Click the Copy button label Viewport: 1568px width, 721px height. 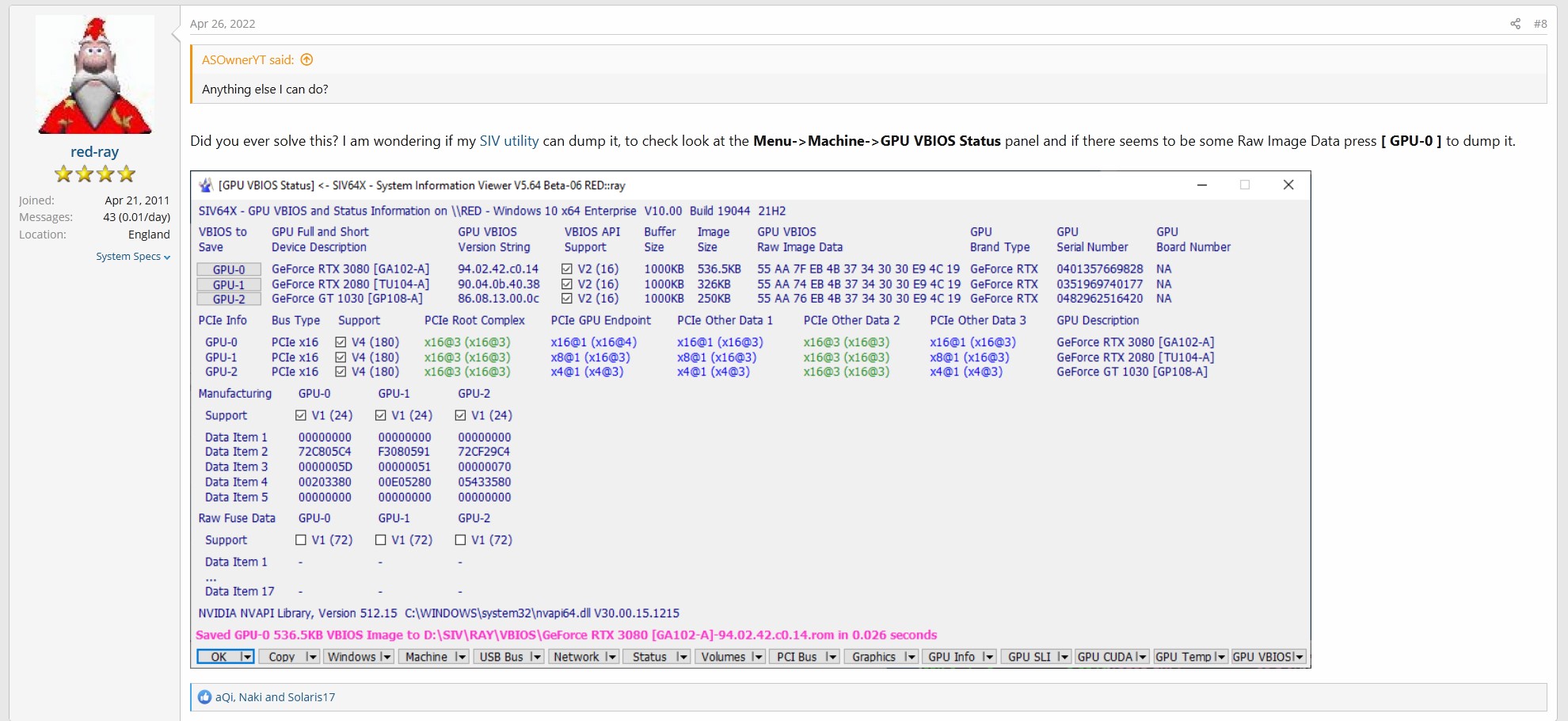[x=282, y=657]
